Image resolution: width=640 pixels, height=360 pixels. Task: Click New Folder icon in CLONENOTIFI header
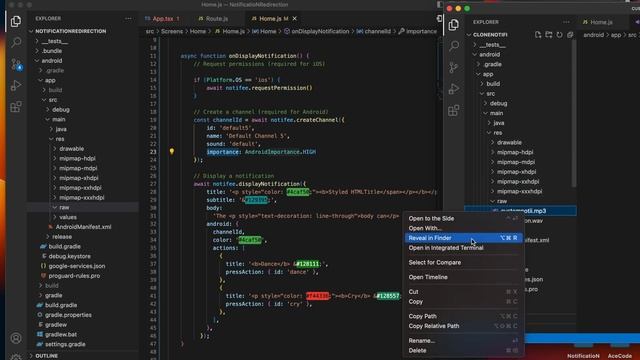[x=549, y=35]
